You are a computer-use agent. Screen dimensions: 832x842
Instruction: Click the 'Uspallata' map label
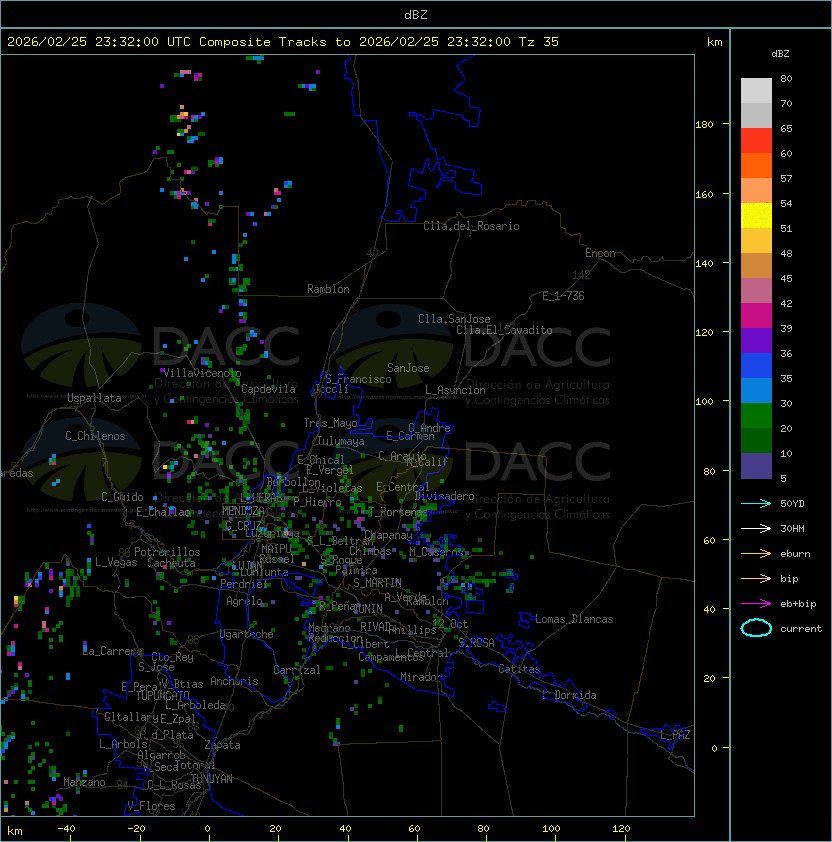[x=94, y=398]
